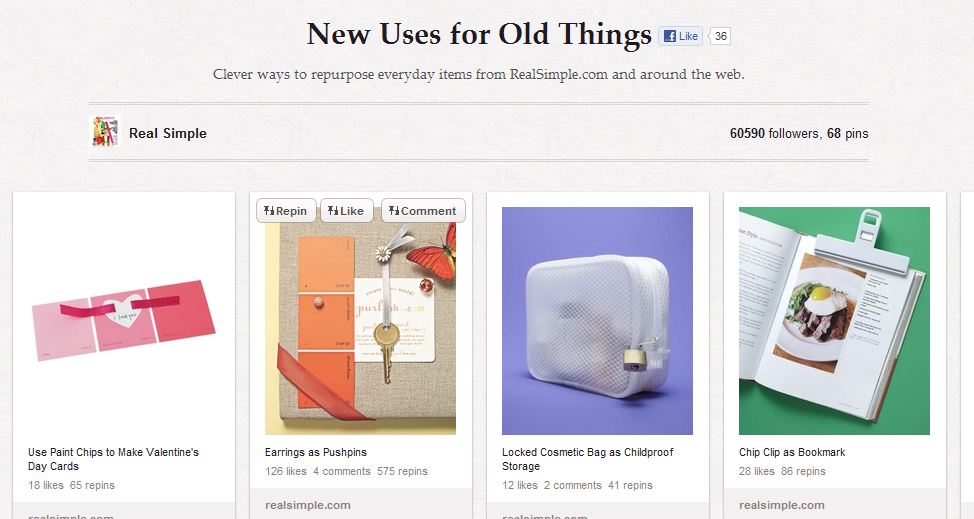Select the Locked Cosmetic Bag caption text

[587, 459]
